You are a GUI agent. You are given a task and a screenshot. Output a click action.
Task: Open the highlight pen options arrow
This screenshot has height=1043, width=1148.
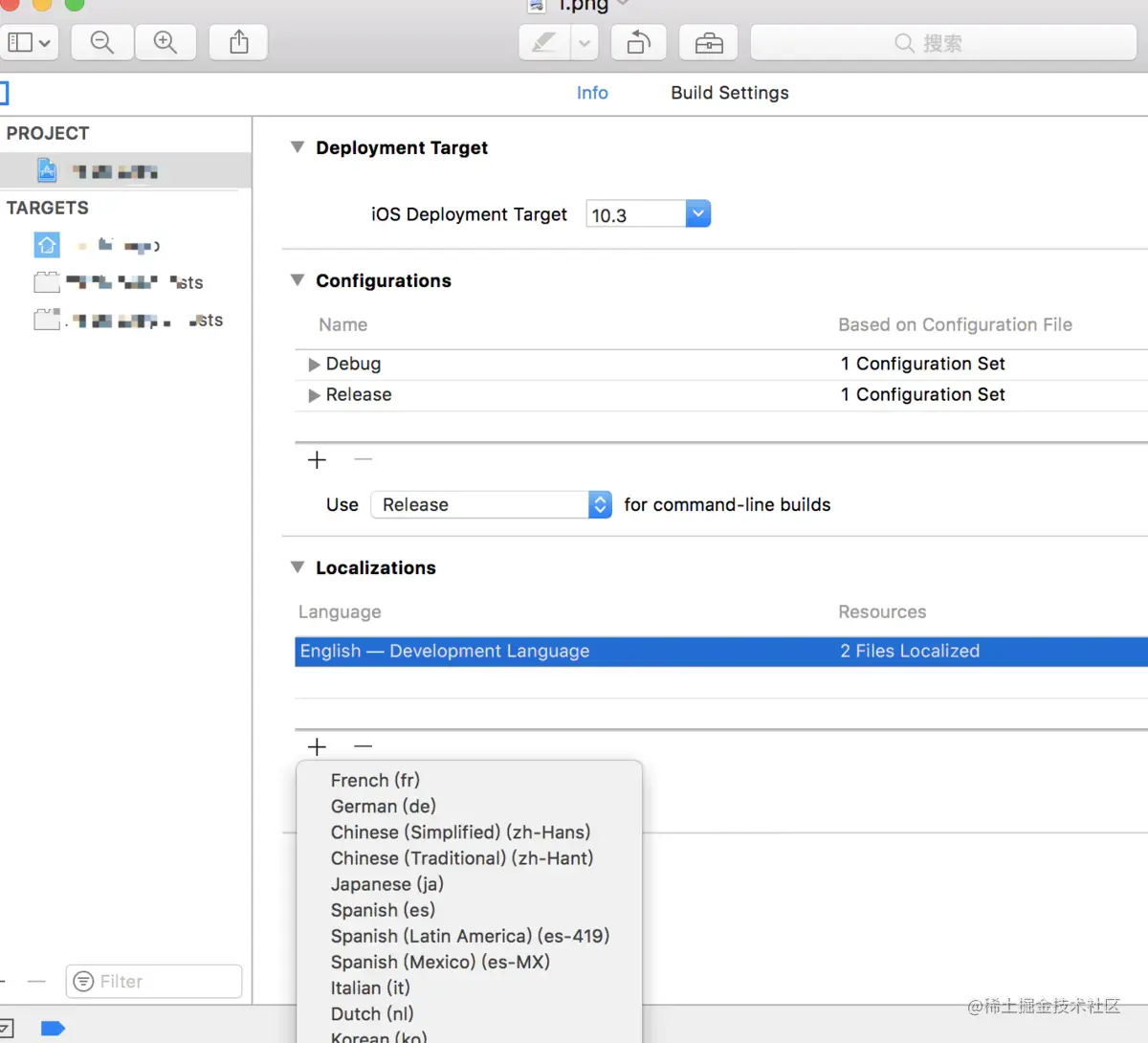[x=585, y=42]
